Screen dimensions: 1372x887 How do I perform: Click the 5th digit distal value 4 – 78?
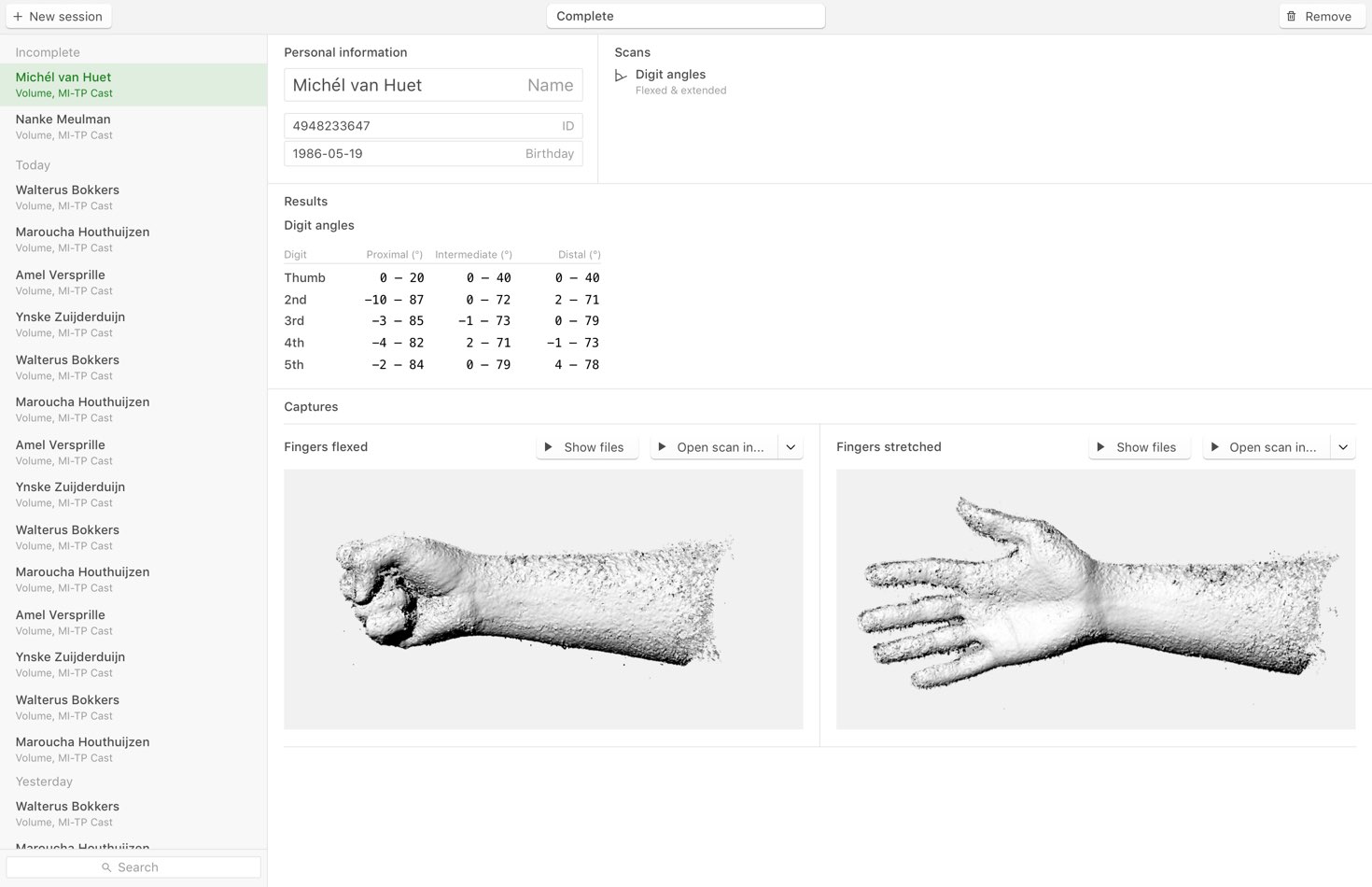pos(577,365)
